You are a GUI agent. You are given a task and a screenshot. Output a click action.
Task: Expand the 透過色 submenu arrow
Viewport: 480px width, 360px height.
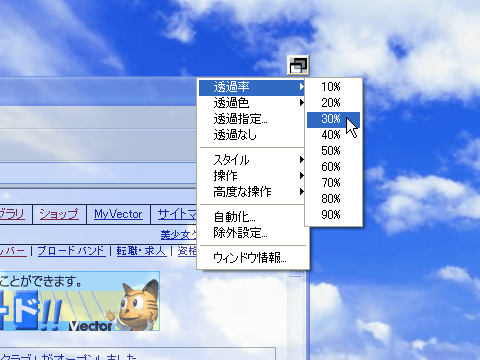pyautogui.click(x=302, y=103)
